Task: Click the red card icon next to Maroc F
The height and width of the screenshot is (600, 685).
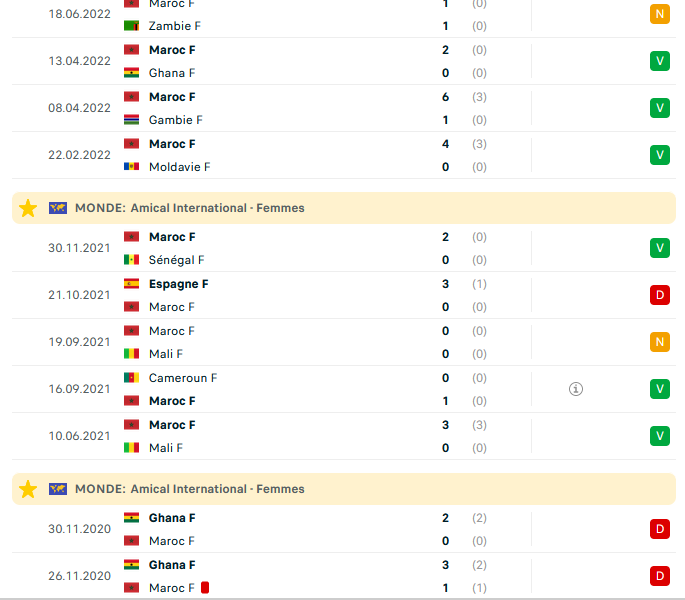Action: pos(205,588)
